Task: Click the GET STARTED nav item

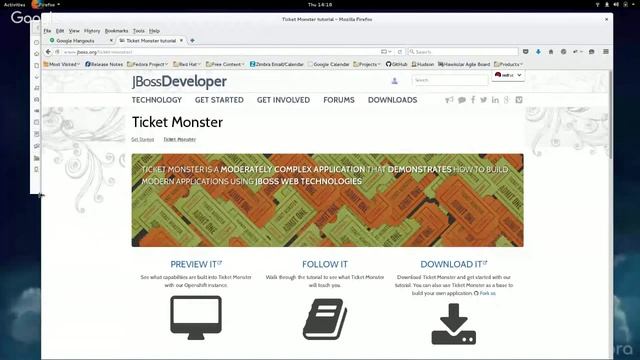Action: click(x=219, y=100)
